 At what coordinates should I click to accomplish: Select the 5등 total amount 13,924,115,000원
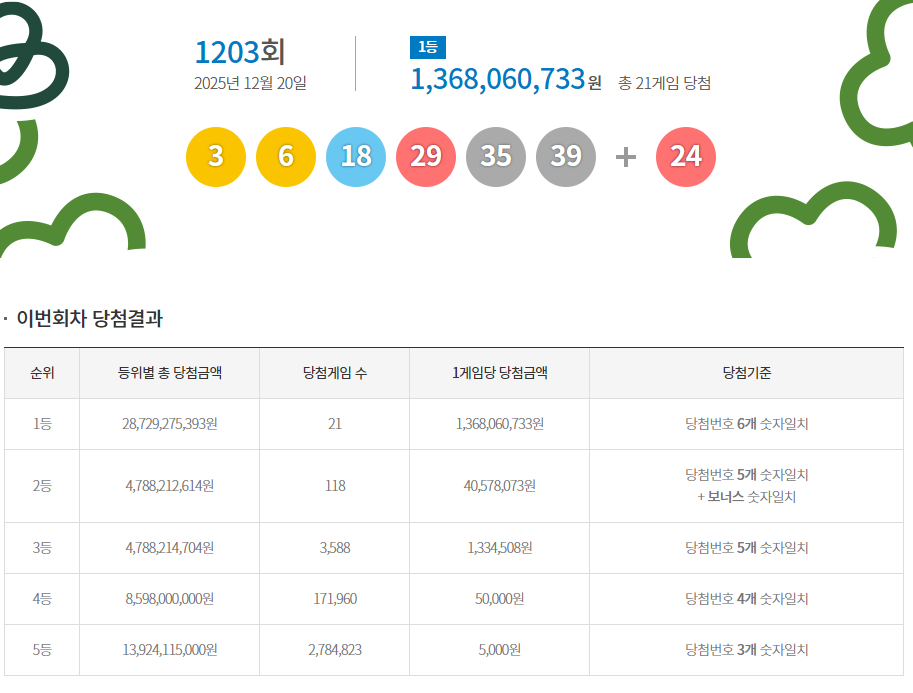[x=170, y=650]
